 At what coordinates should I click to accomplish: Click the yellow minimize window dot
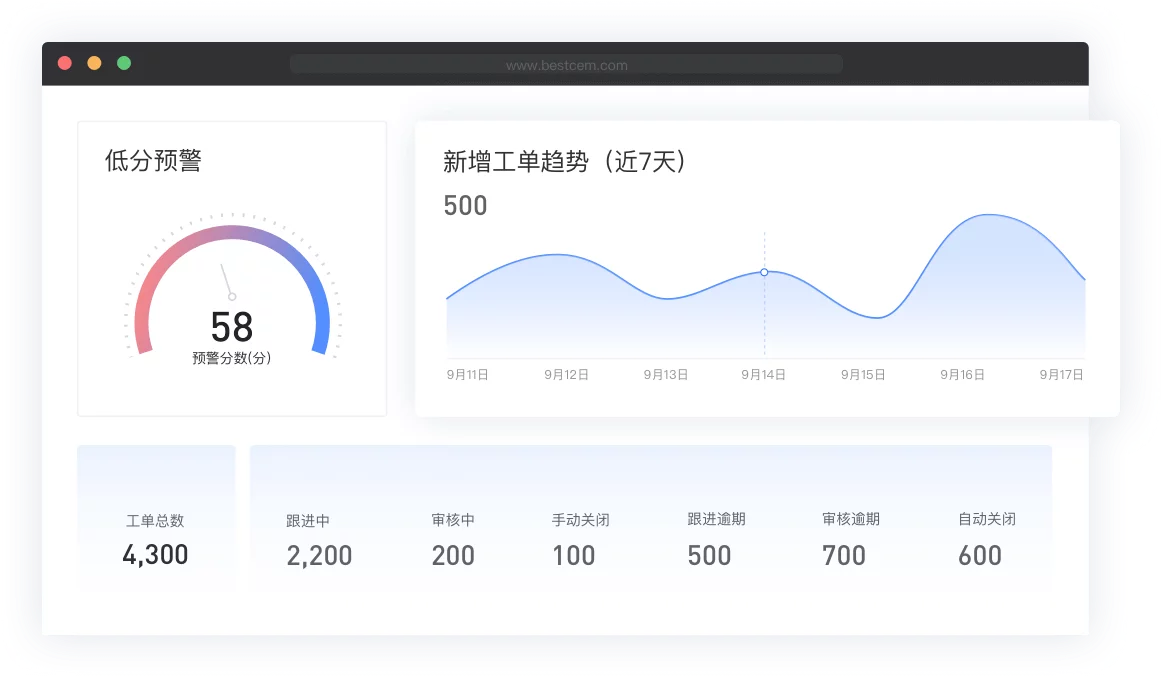(x=94, y=63)
